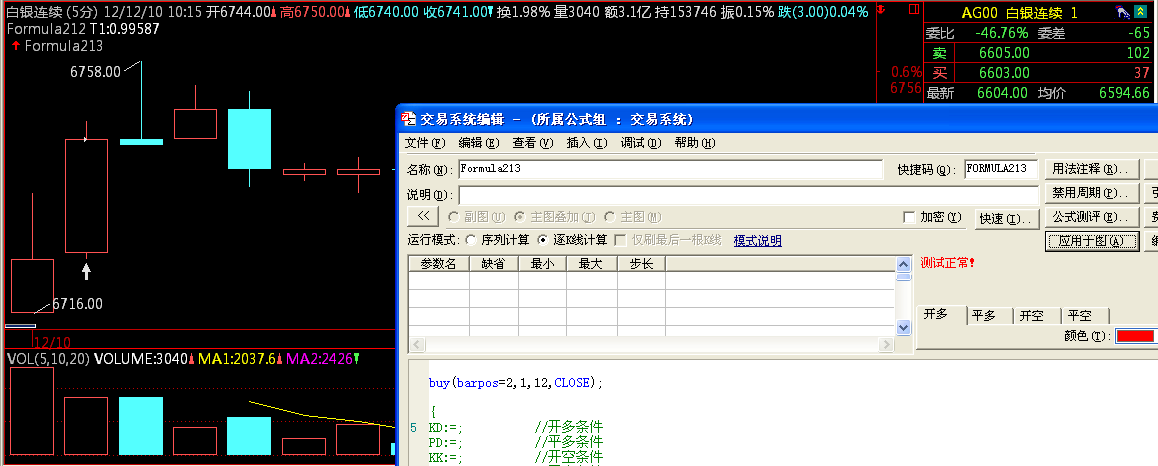1158x466 pixels.
Task: Select the 序列计算 run mode radio button
Action: [471, 240]
